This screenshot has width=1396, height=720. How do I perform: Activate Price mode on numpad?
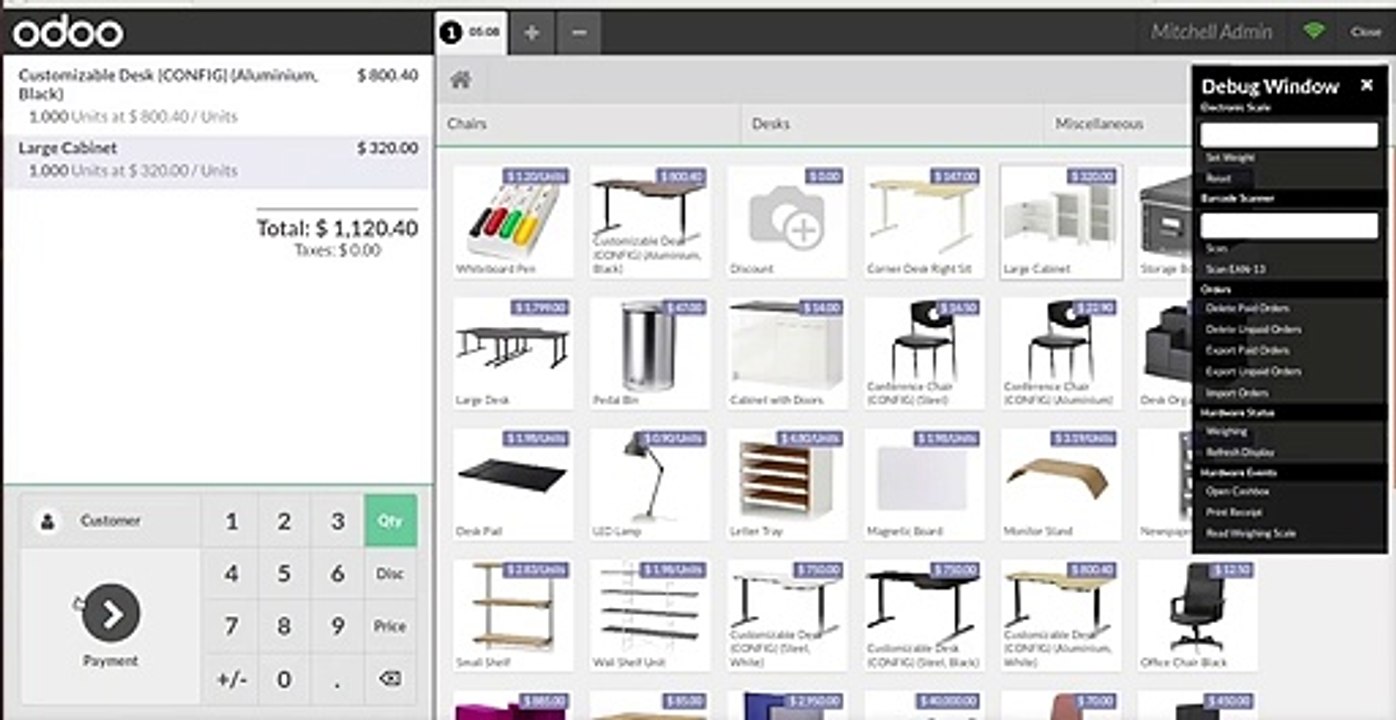tap(390, 626)
